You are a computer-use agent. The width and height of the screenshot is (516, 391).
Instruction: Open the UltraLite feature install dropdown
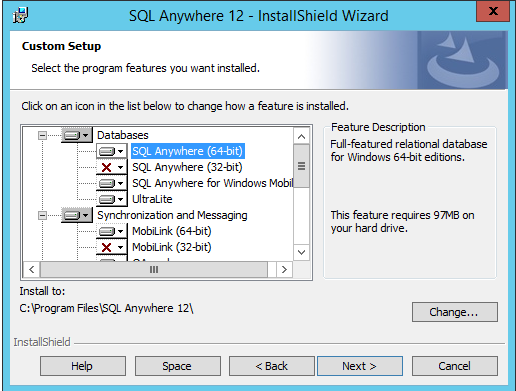[x=112, y=199]
